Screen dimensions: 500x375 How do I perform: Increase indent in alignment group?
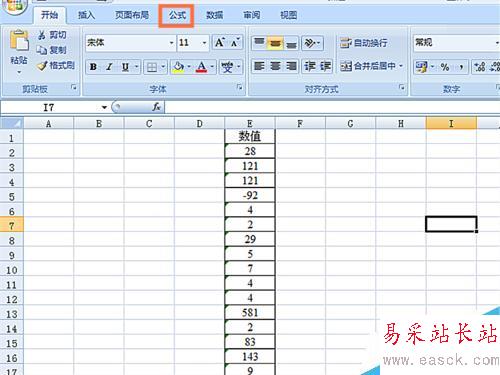325,66
